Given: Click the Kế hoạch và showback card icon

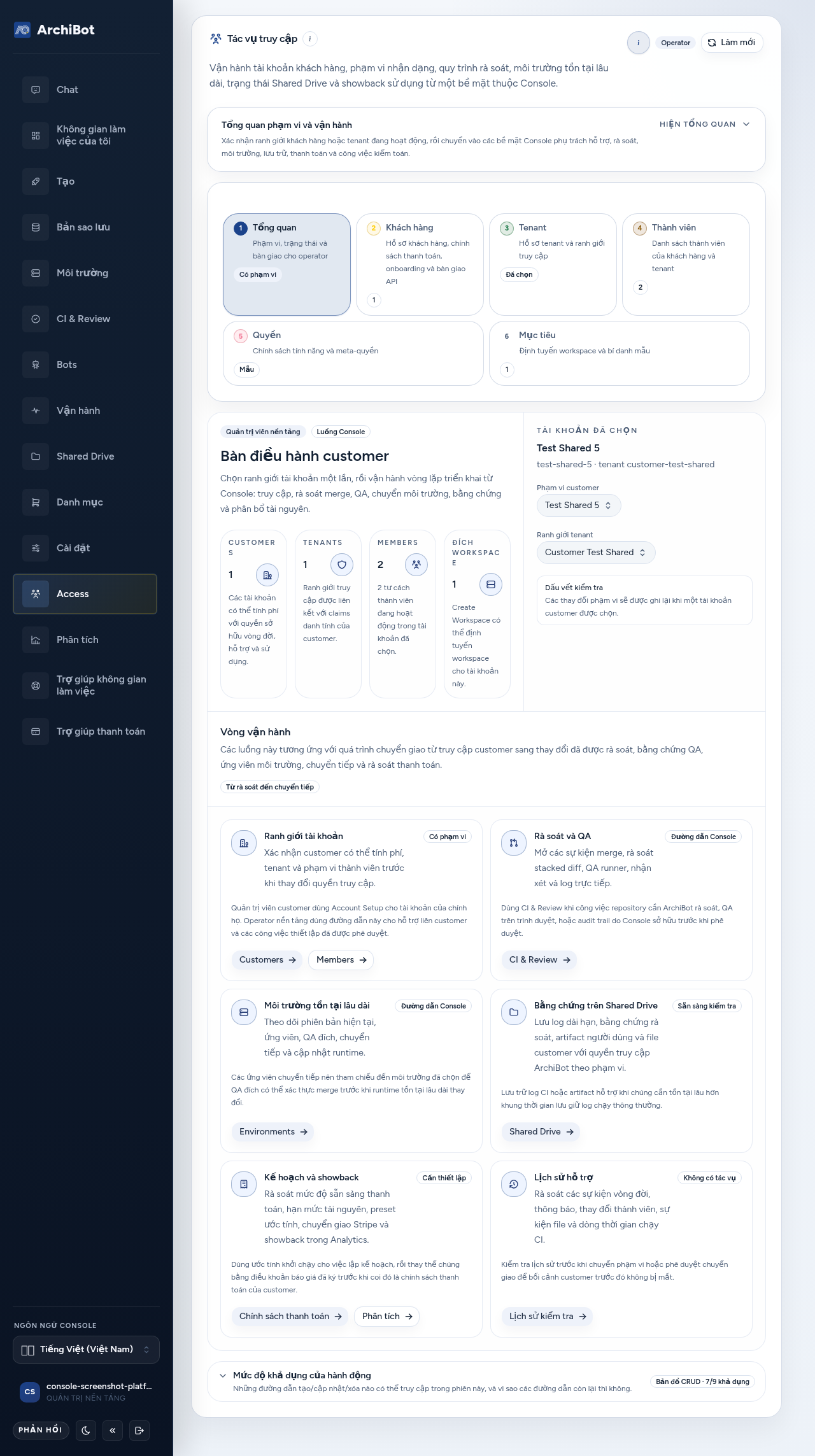Looking at the screenshot, I should pos(244,1184).
